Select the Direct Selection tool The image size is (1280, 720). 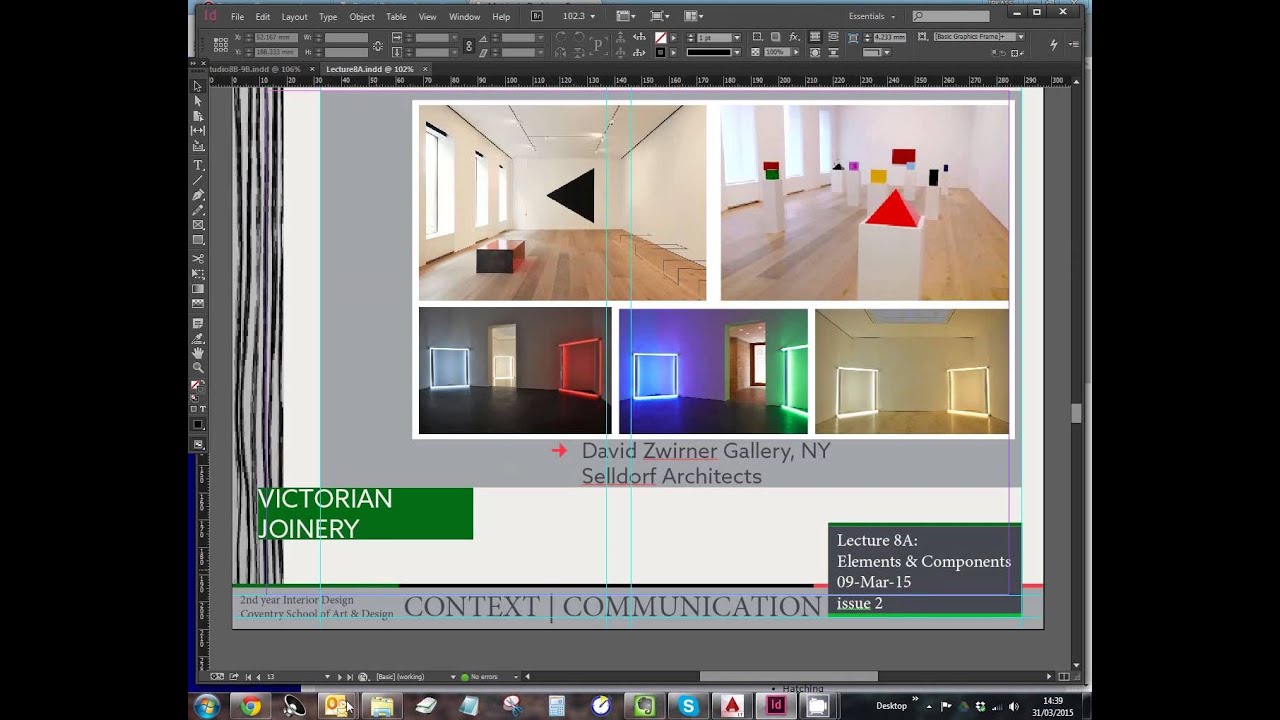pyautogui.click(x=198, y=101)
